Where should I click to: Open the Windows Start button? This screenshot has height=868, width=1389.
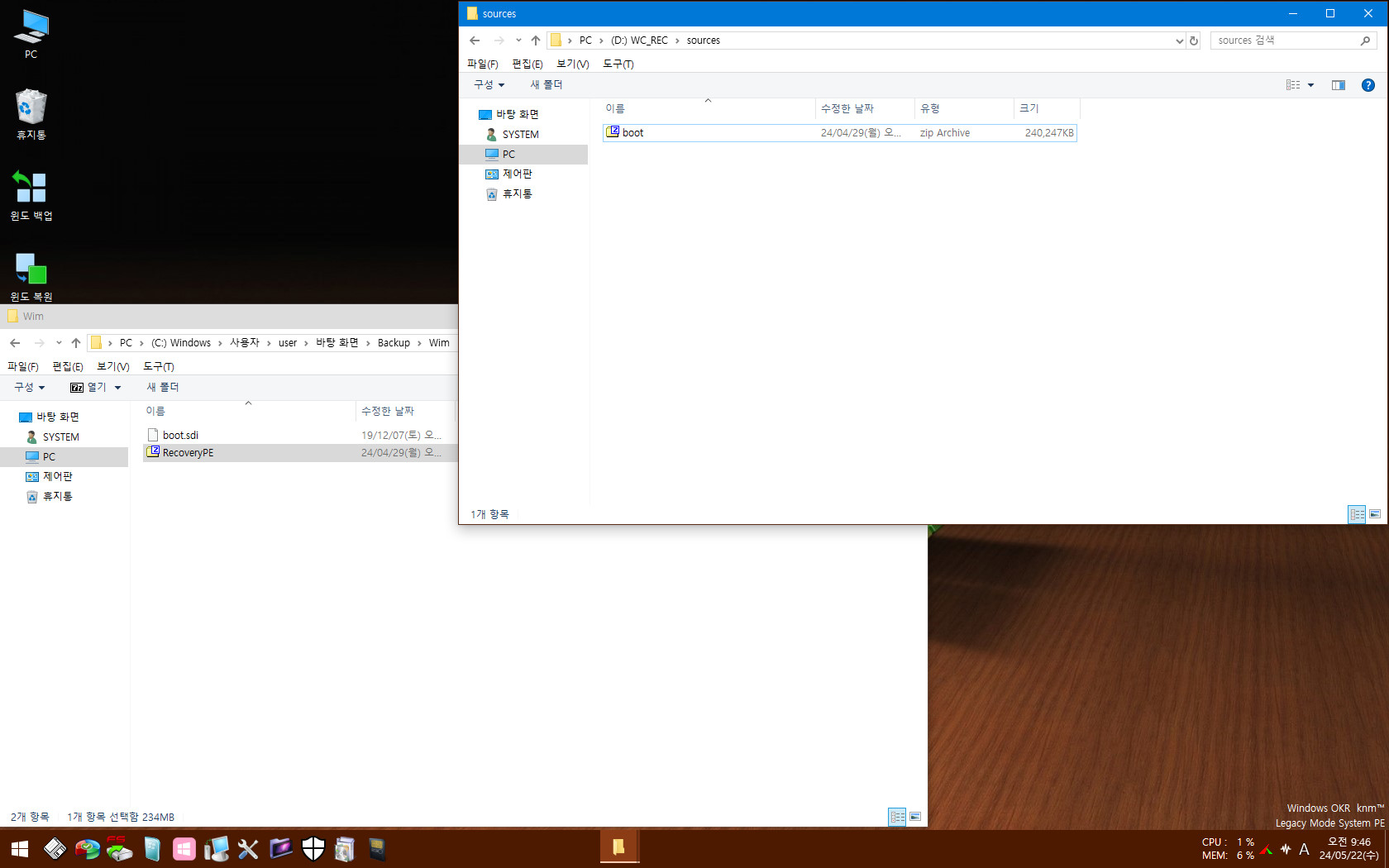coord(20,849)
